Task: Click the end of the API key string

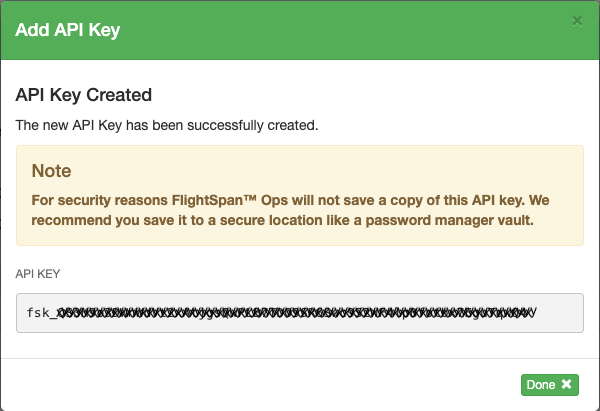Action: pos(535,313)
